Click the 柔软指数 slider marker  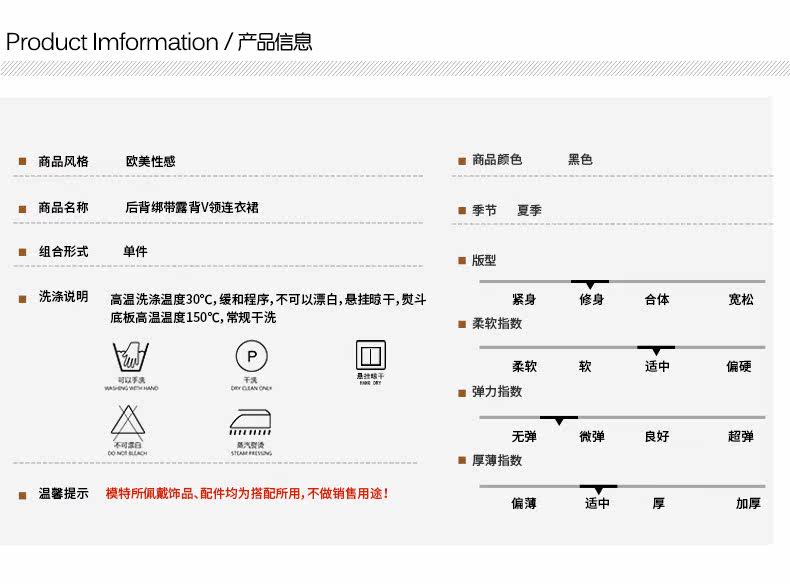(x=656, y=350)
